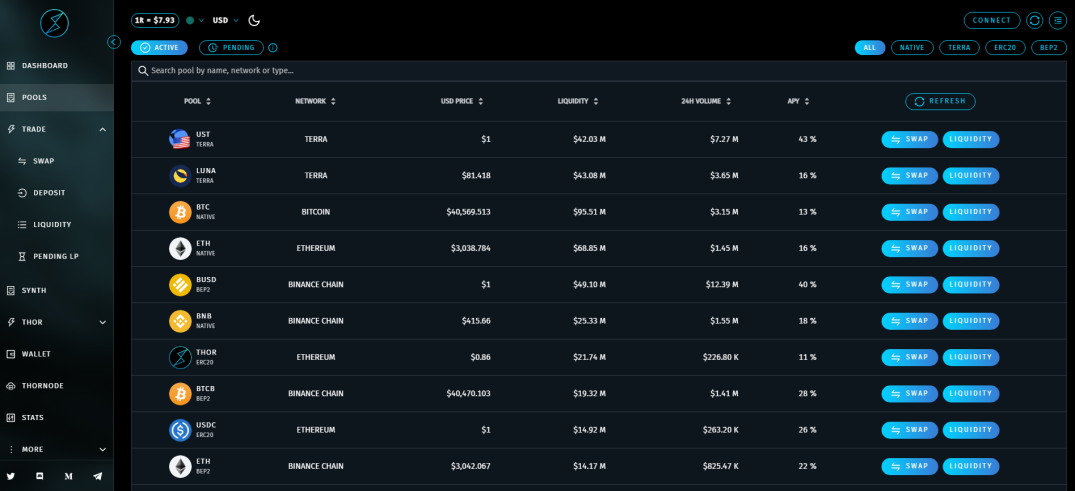The height and width of the screenshot is (491, 1075).
Task: Click the USDC coin icon
Action: pos(180,430)
